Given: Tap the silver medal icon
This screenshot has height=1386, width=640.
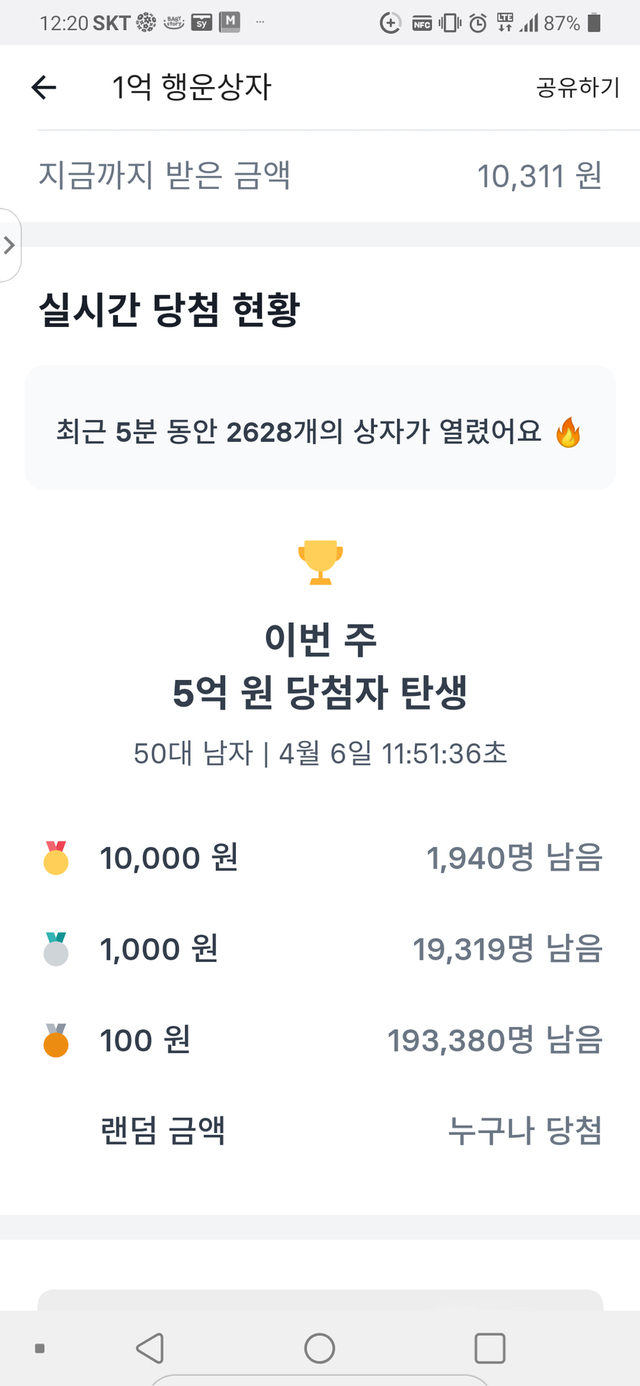Looking at the screenshot, I should 56,949.
